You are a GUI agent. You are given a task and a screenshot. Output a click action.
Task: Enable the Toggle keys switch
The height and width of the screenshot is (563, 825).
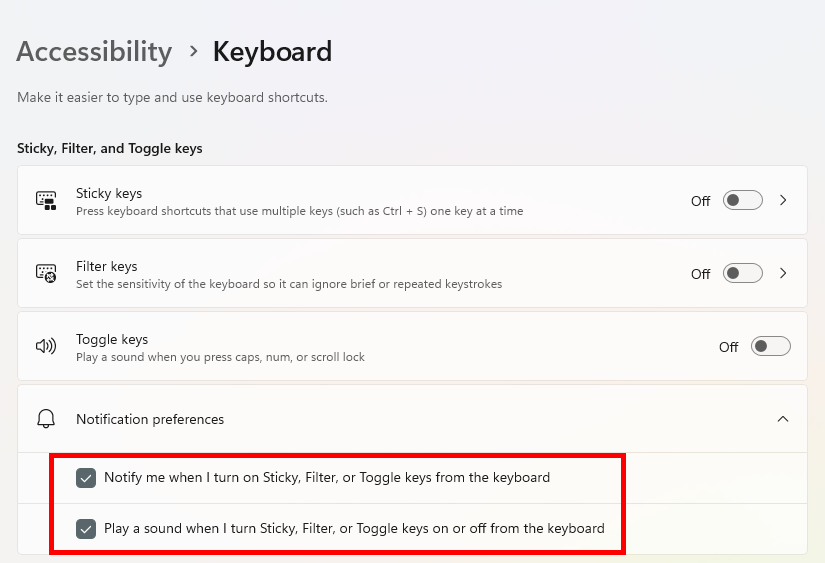(770, 346)
